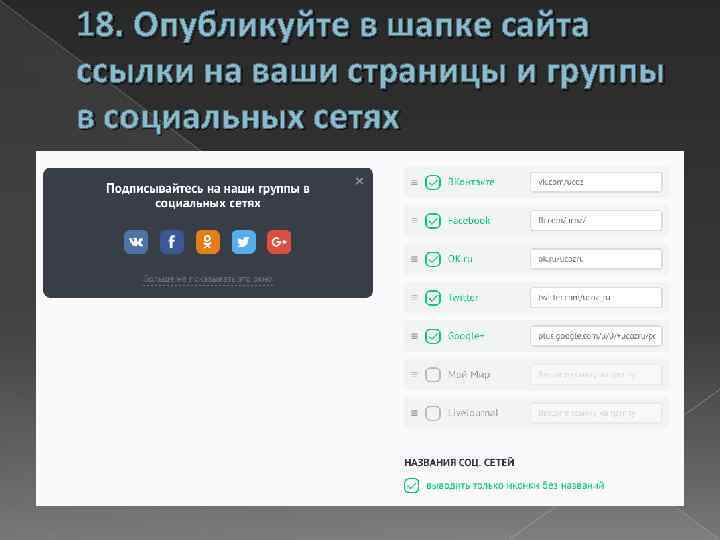Click the Facebook label
Viewport: 720px width, 540px height.
[469, 220]
